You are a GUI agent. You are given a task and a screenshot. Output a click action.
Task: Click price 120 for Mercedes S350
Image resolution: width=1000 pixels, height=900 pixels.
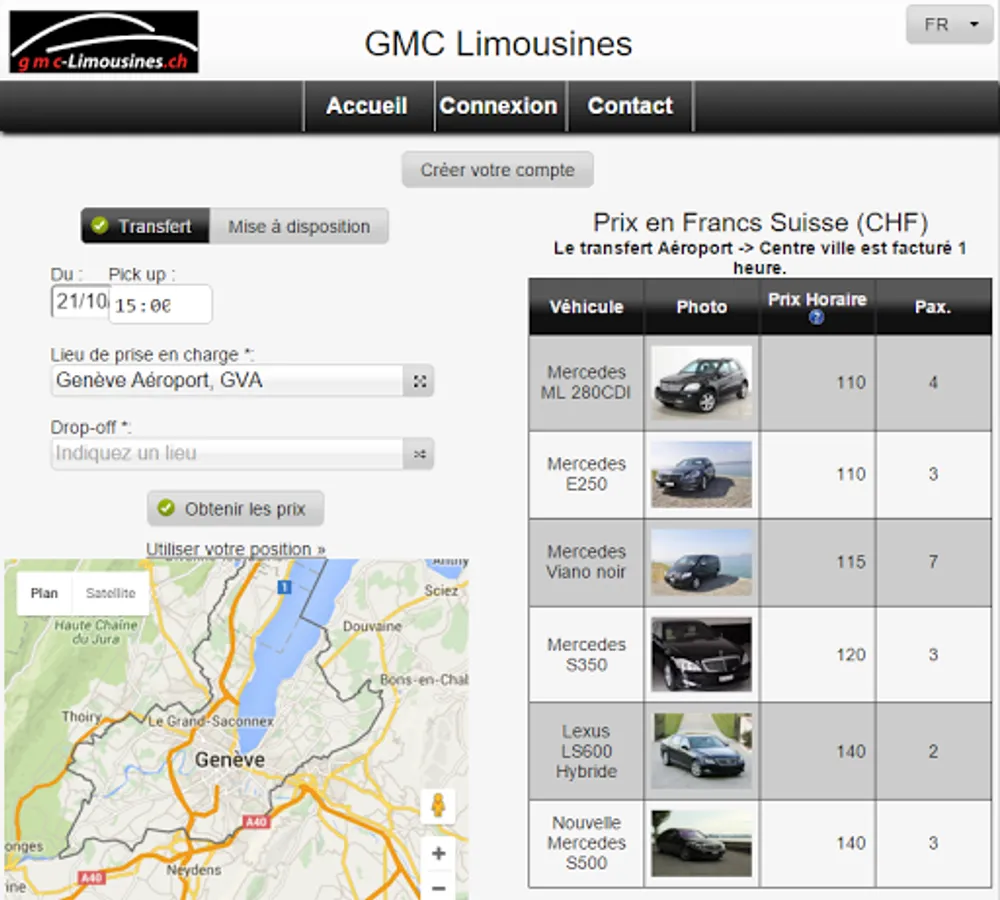pyautogui.click(x=851, y=654)
